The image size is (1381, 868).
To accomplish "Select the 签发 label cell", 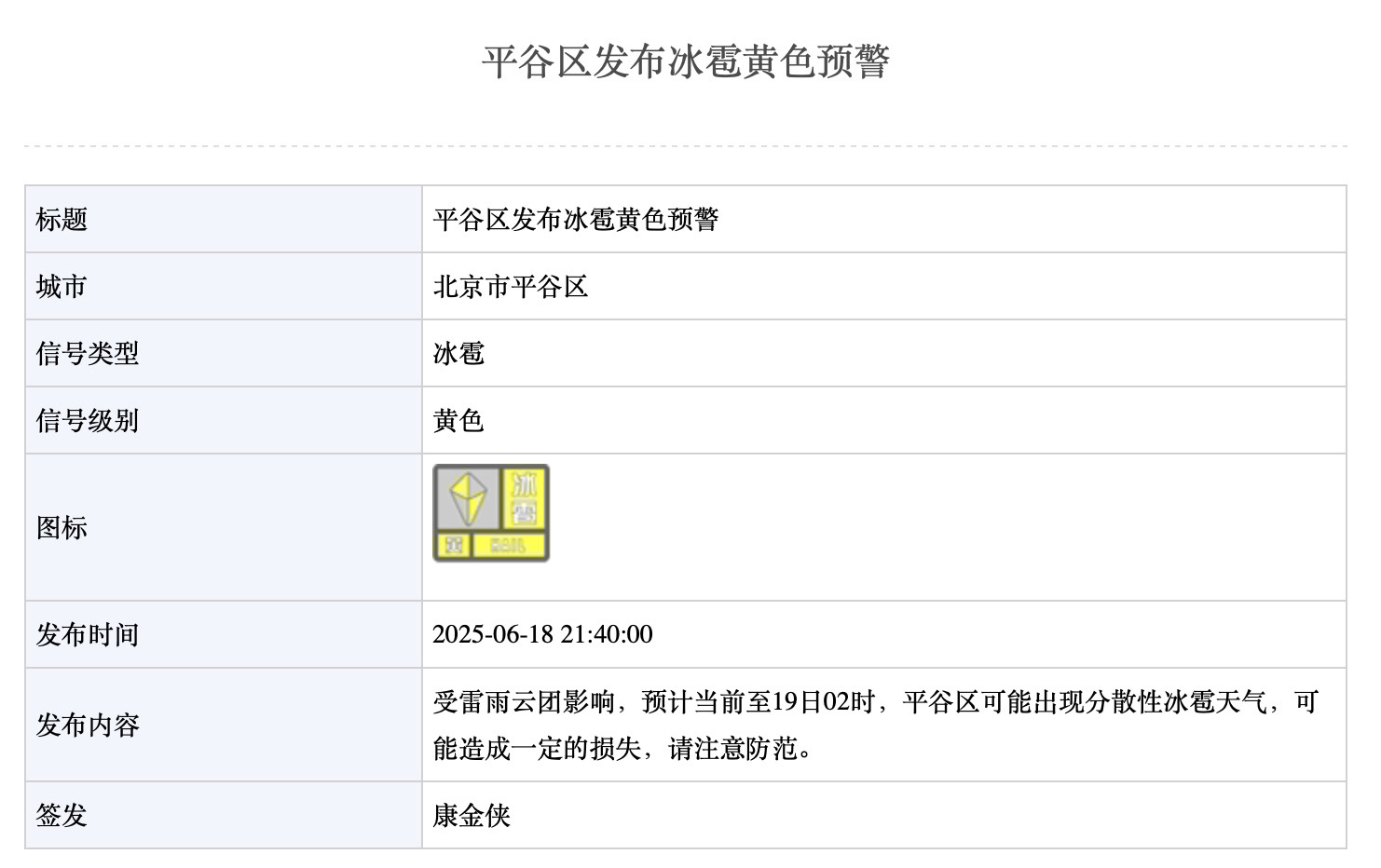I will tap(224, 815).
